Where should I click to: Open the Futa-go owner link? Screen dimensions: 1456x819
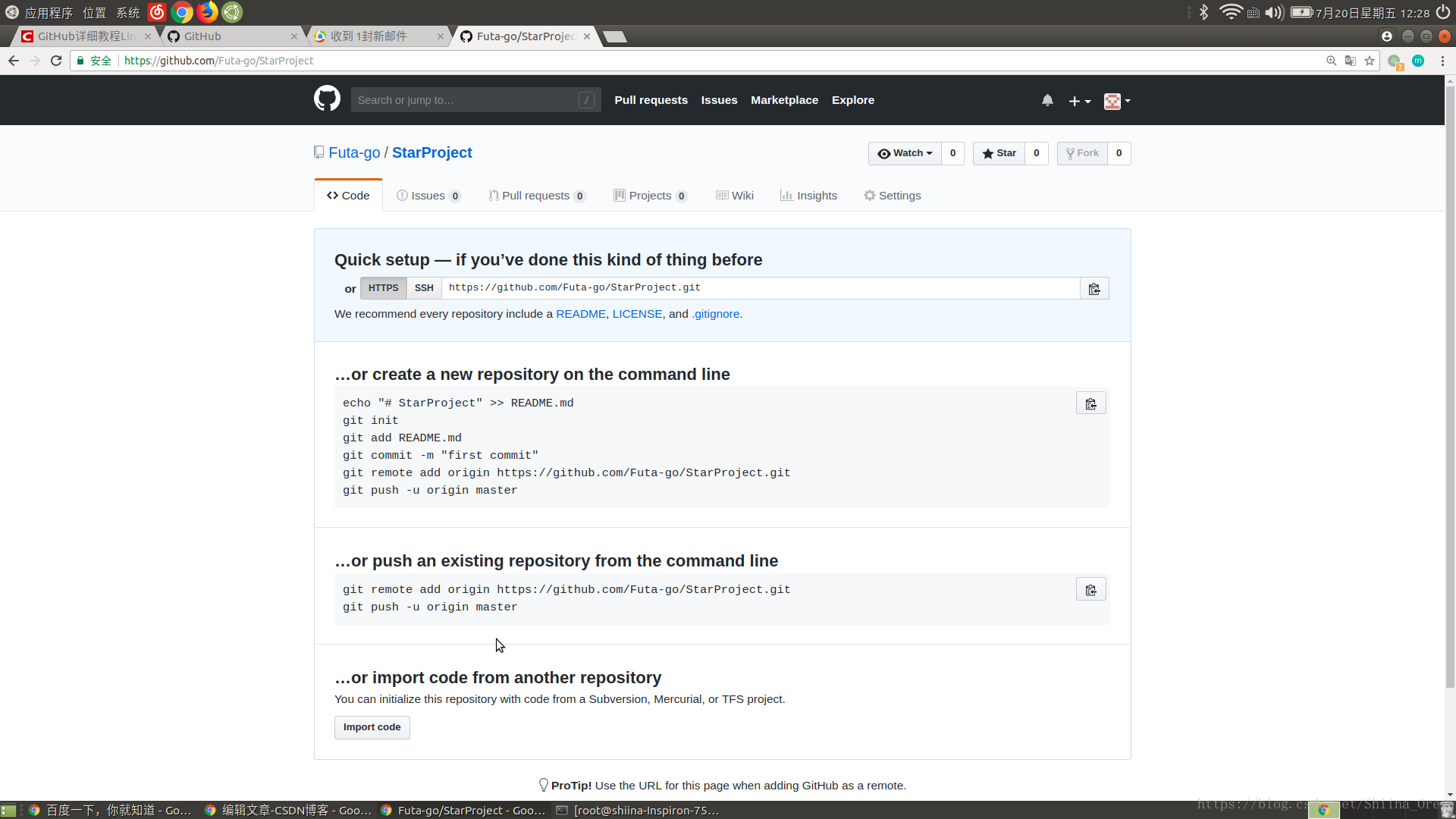pyautogui.click(x=354, y=152)
